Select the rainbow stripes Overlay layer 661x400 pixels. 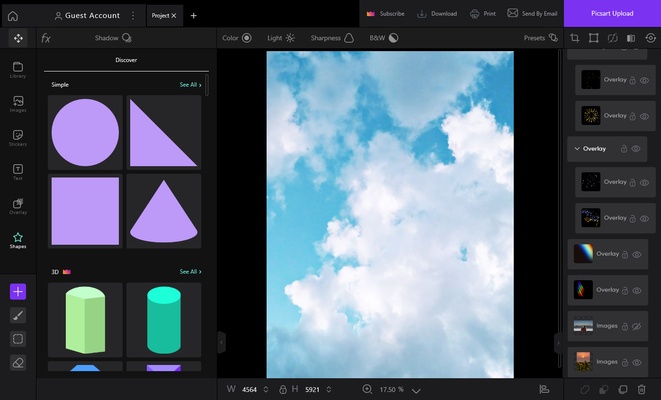point(607,290)
